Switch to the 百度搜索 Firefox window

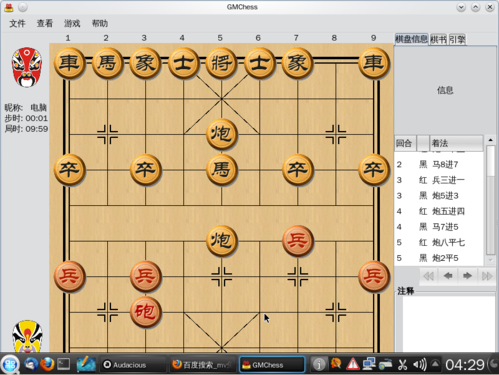coord(202,365)
